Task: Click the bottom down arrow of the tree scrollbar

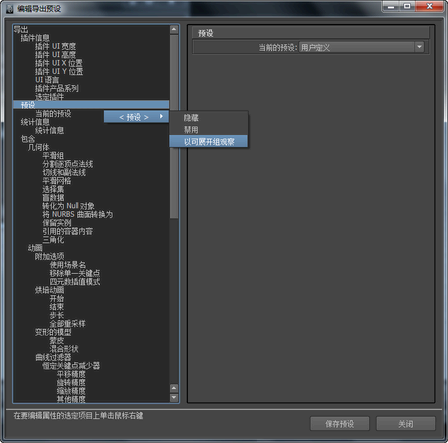Action: click(x=174, y=397)
